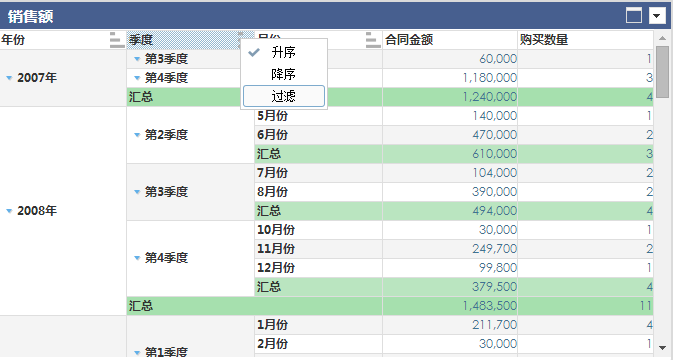Viewport: 673px width, 360px height.
Task: Collapse 第2季度 under 2008年
Action: click(137, 135)
